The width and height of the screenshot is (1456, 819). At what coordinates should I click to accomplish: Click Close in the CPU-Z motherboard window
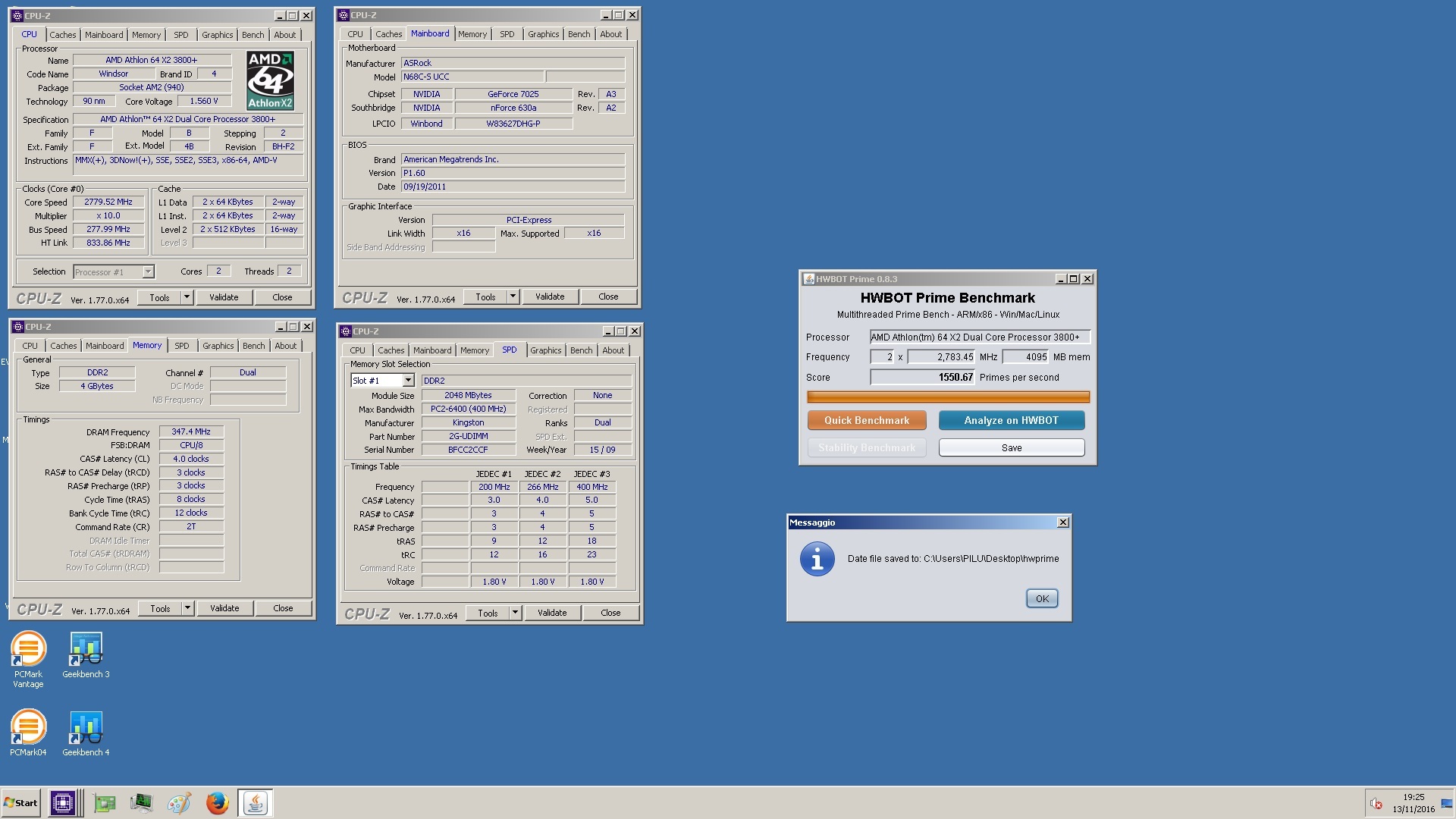[608, 297]
